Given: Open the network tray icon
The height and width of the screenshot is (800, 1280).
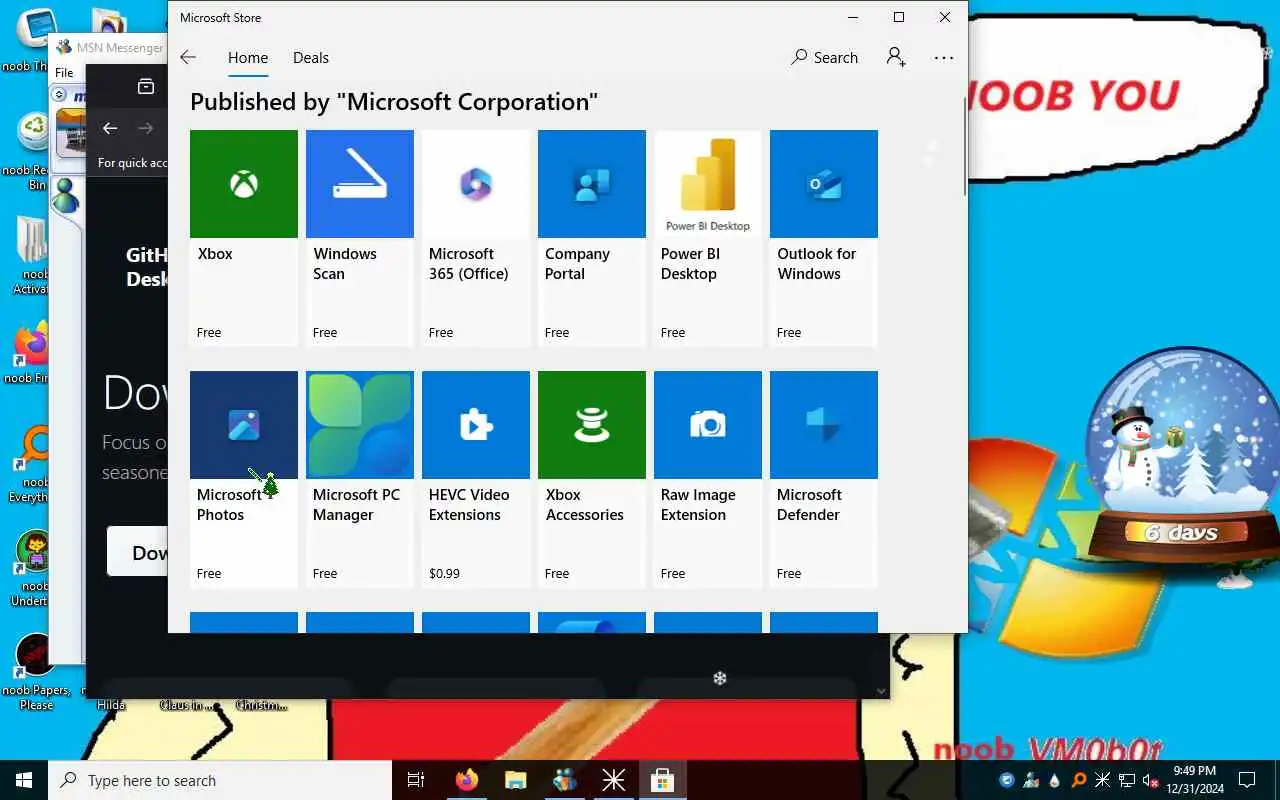Looking at the screenshot, I should pyautogui.click(x=1127, y=780).
